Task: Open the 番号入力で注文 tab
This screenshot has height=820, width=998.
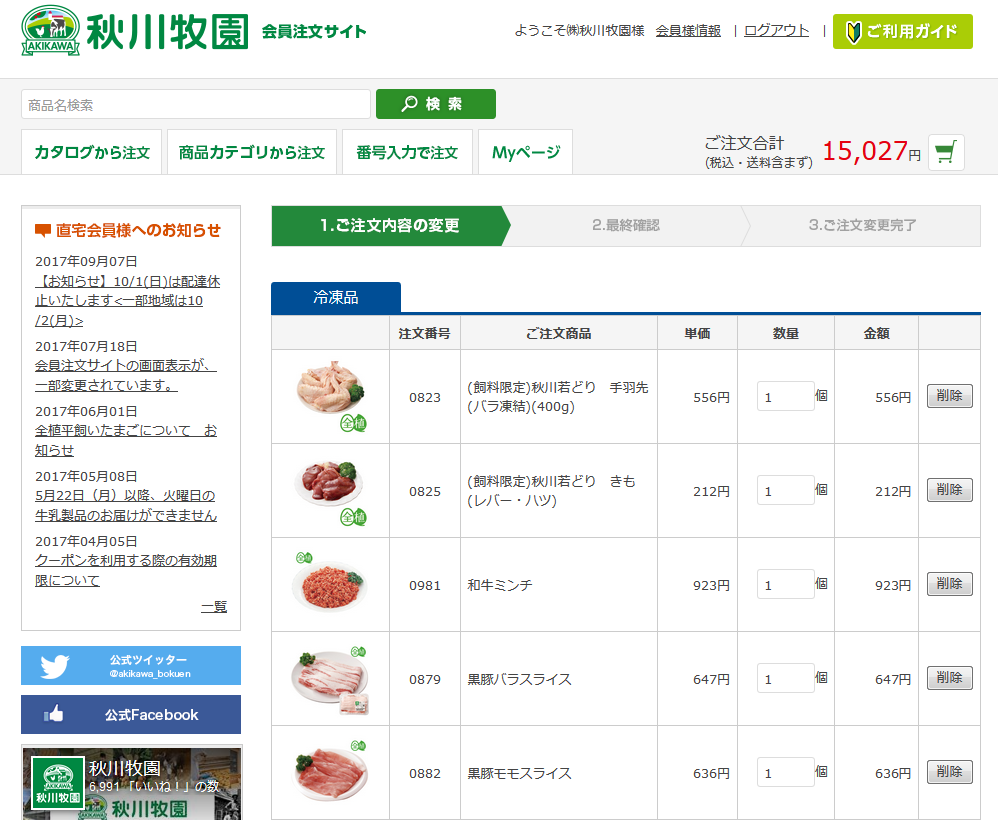Action: click(407, 152)
